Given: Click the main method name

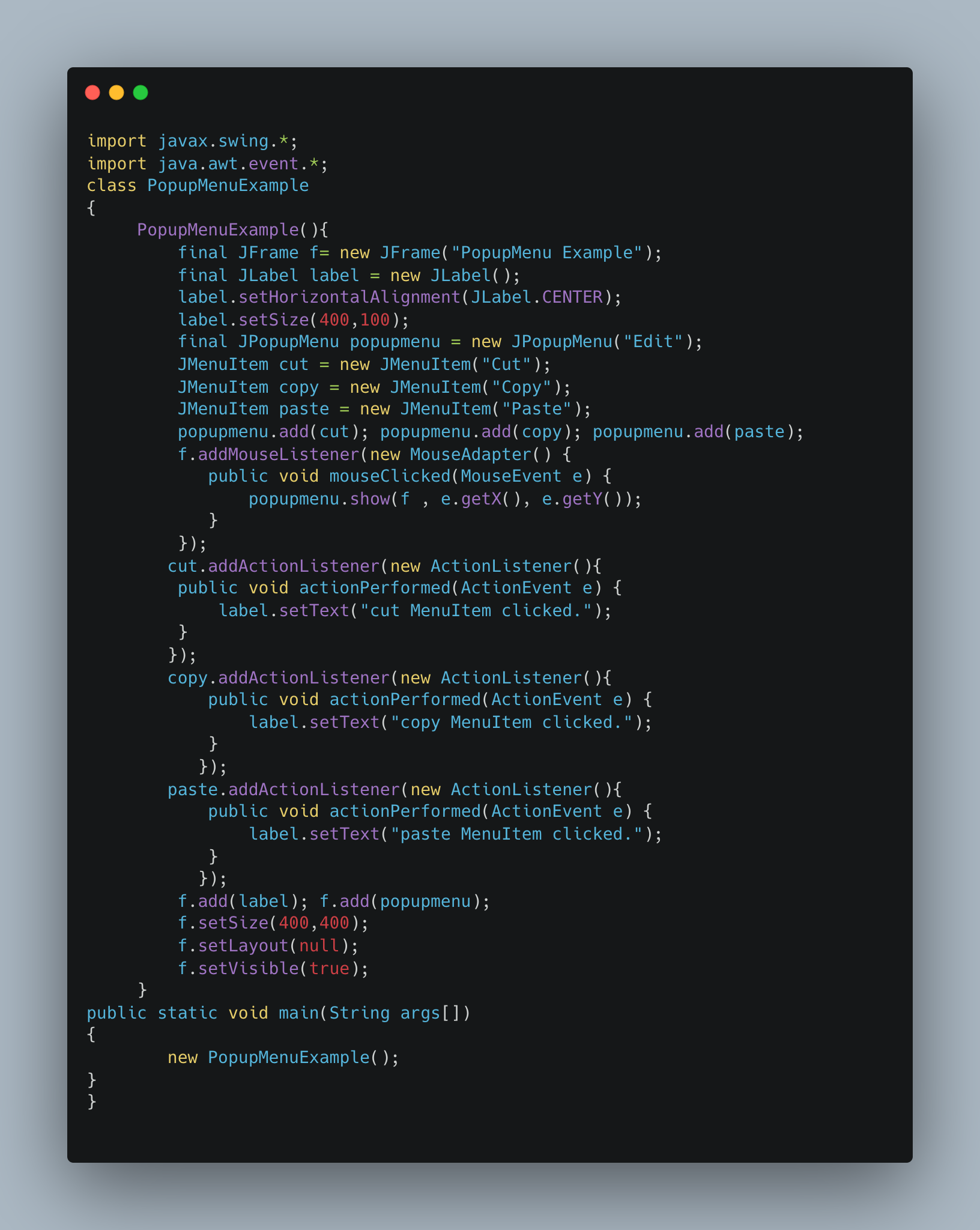Looking at the screenshot, I should [298, 1013].
